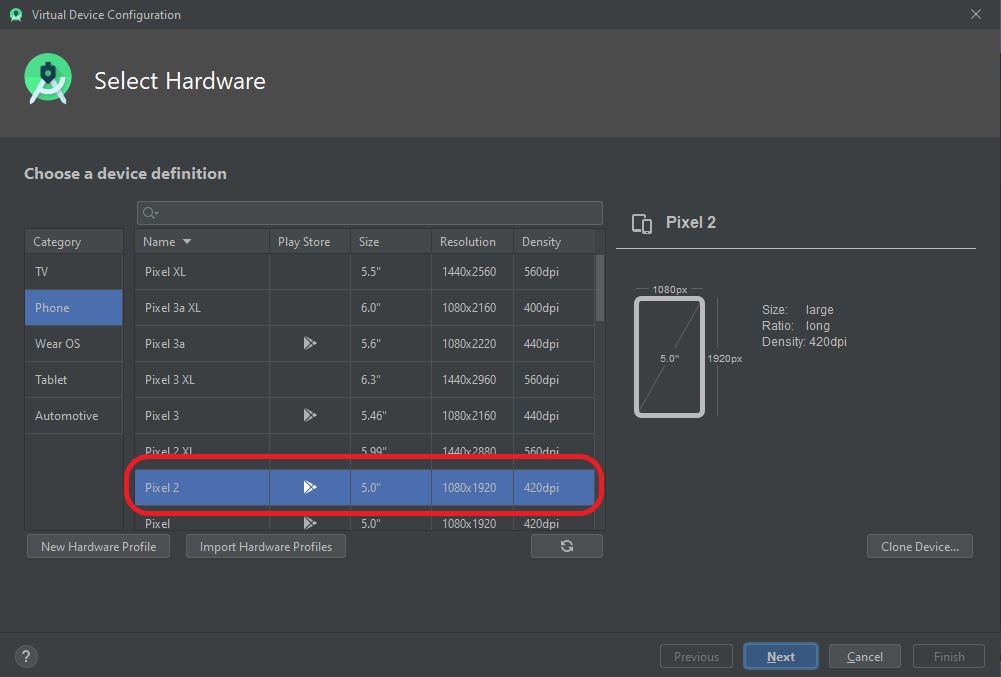Refresh the device definition list

(x=566, y=545)
